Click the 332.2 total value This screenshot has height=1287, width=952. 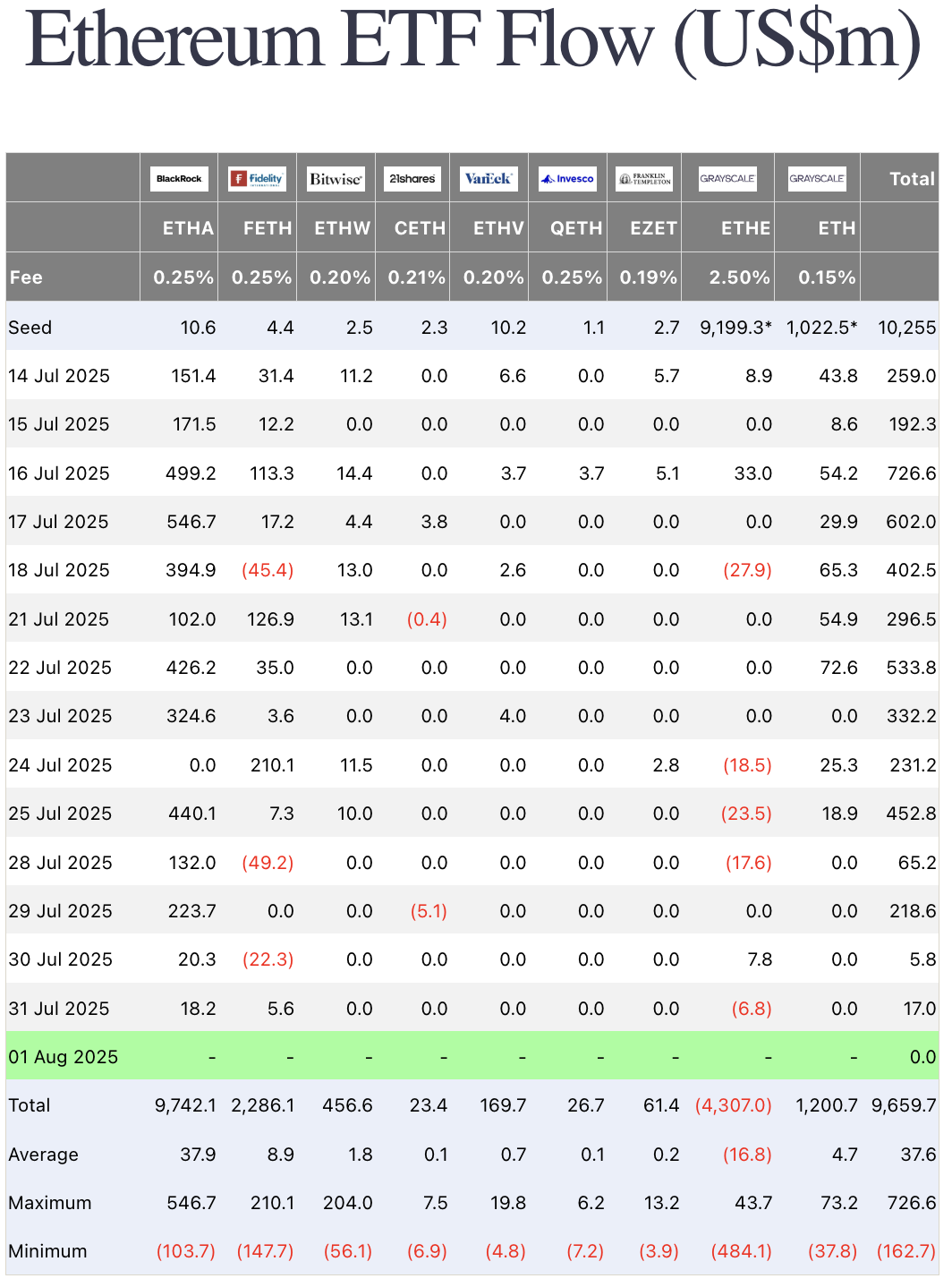[x=912, y=716]
